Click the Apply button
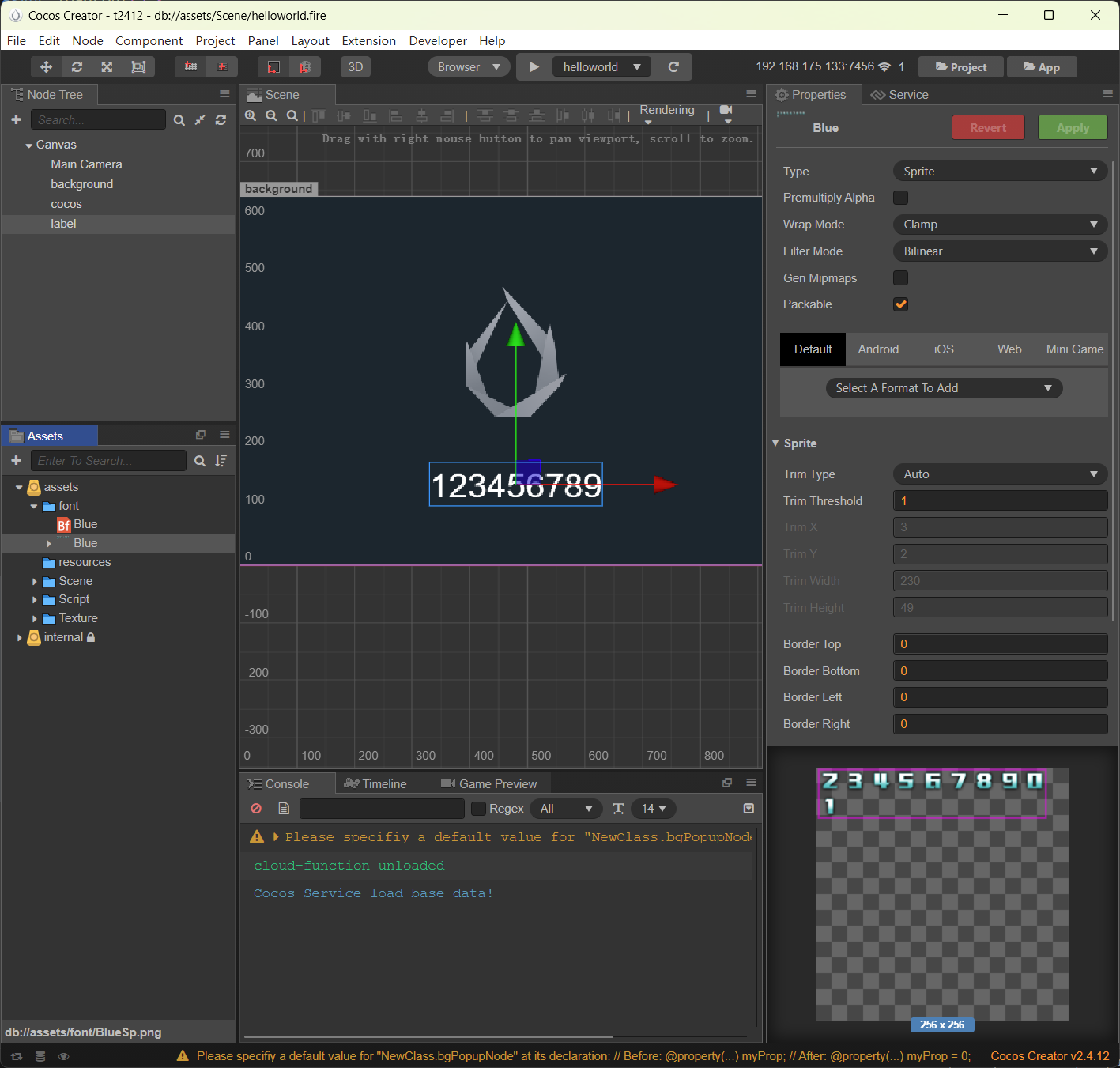This screenshot has height=1068, width=1120. 1072,128
